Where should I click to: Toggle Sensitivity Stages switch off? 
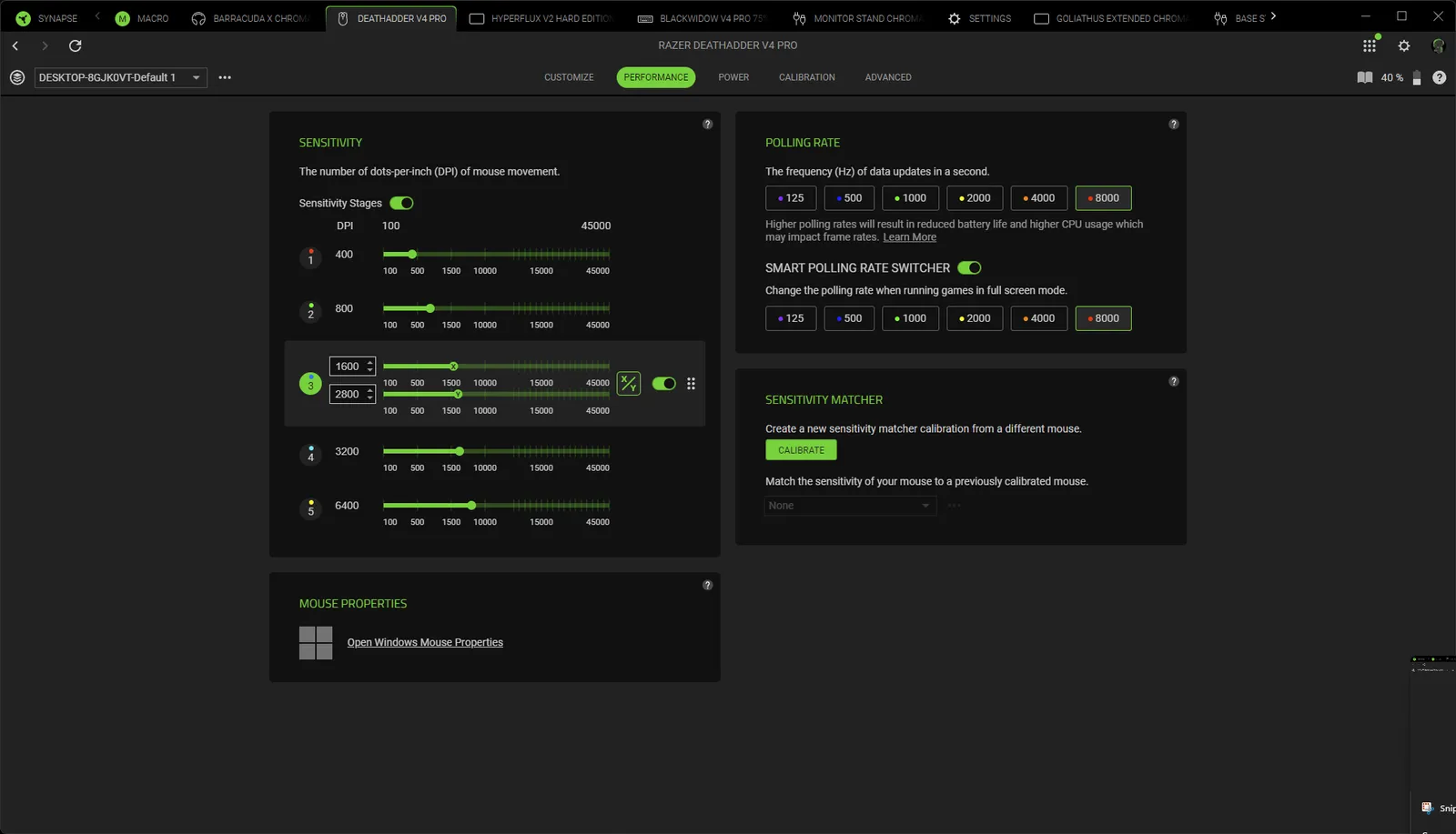click(x=401, y=203)
